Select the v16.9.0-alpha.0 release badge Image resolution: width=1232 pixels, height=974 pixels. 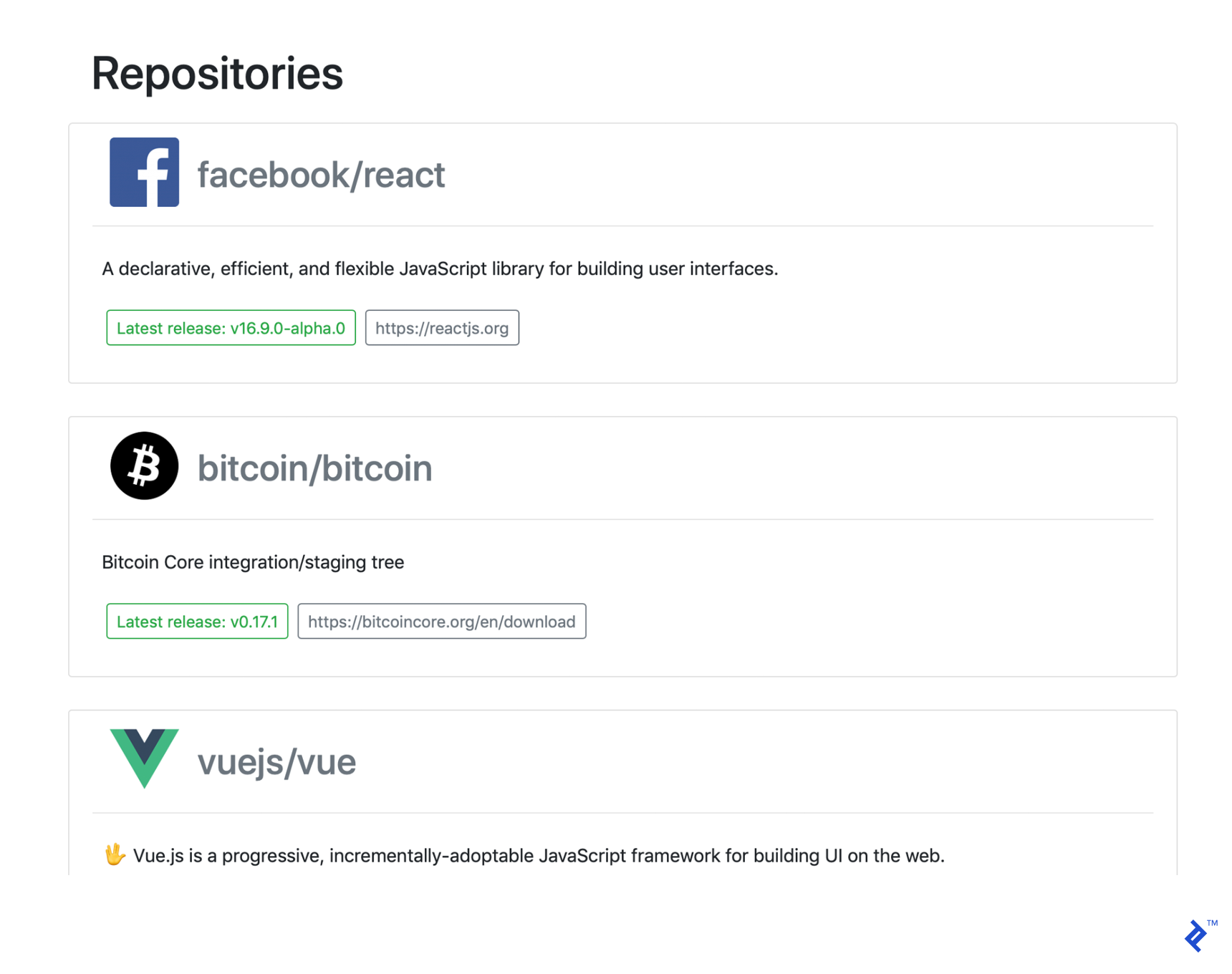point(231,327)
